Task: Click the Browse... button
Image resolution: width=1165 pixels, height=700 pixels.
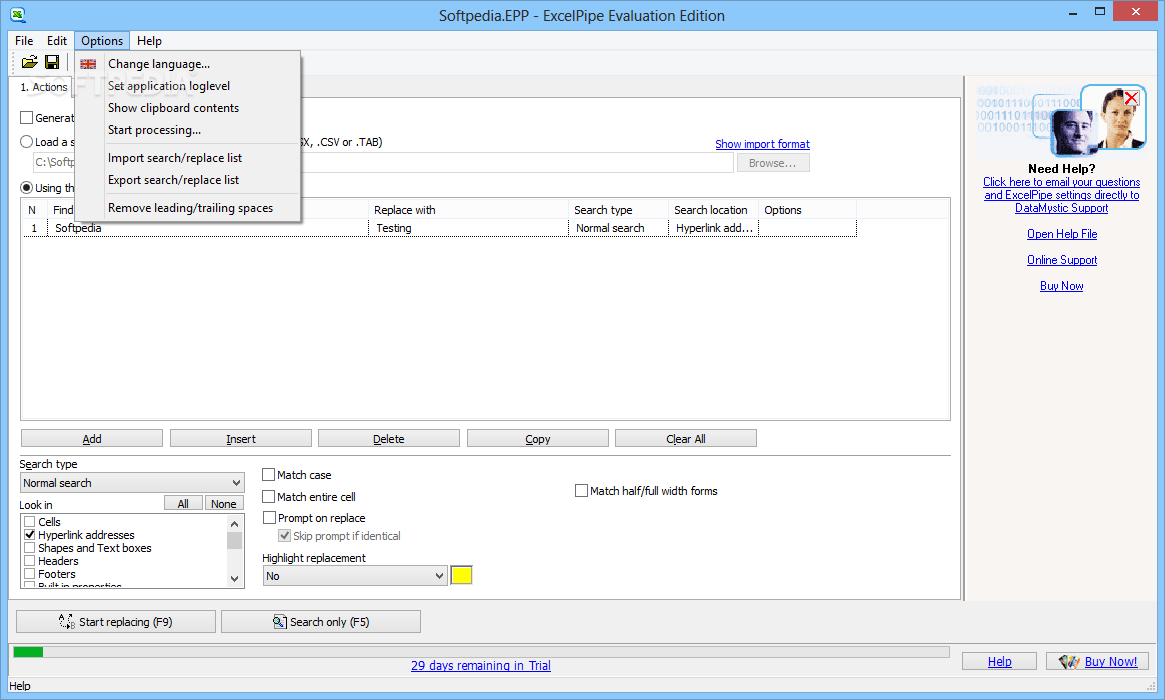Action: pos(773,163)
